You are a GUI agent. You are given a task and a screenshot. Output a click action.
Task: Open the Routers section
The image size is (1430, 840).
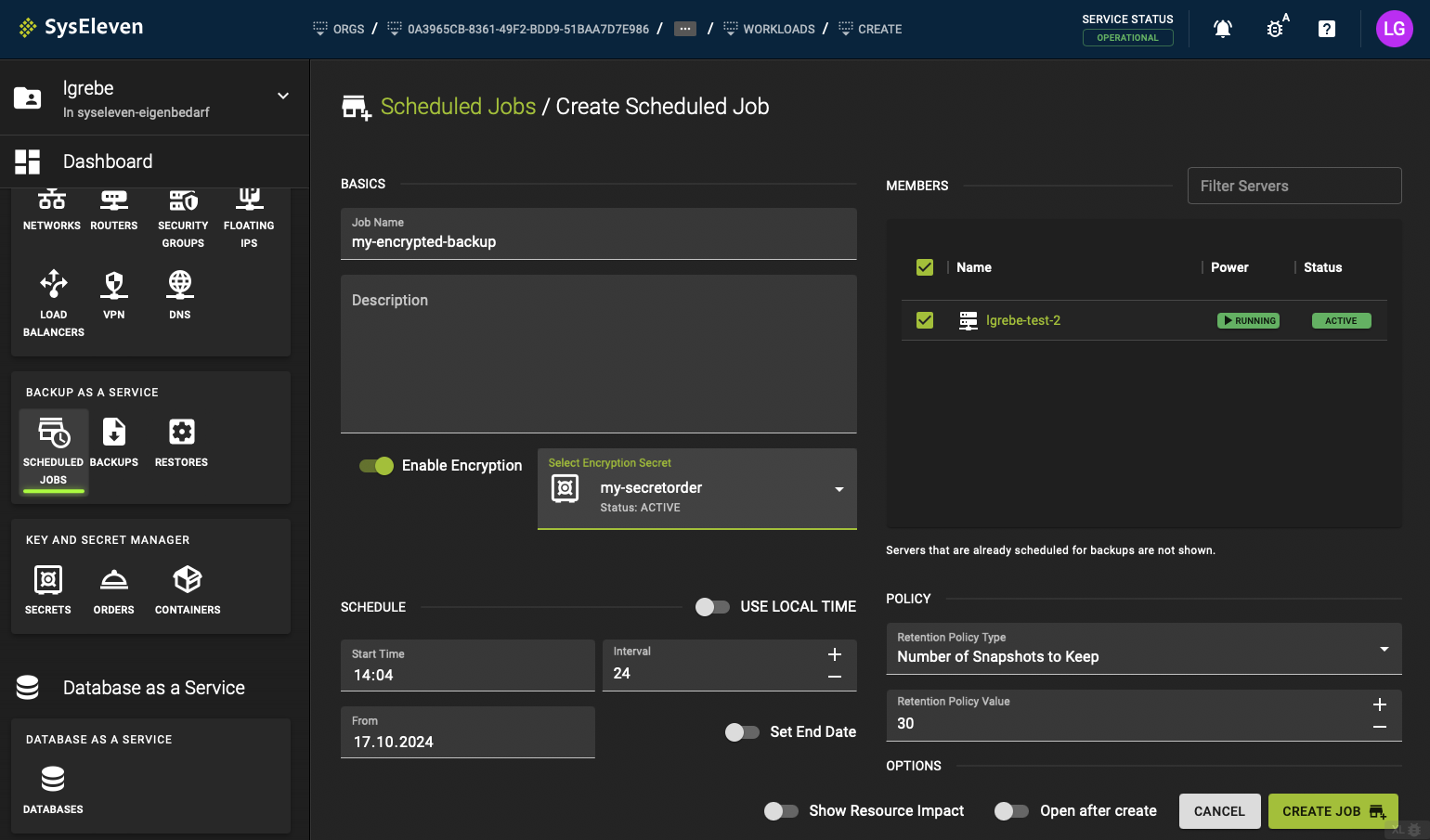[x=114, y=211]
